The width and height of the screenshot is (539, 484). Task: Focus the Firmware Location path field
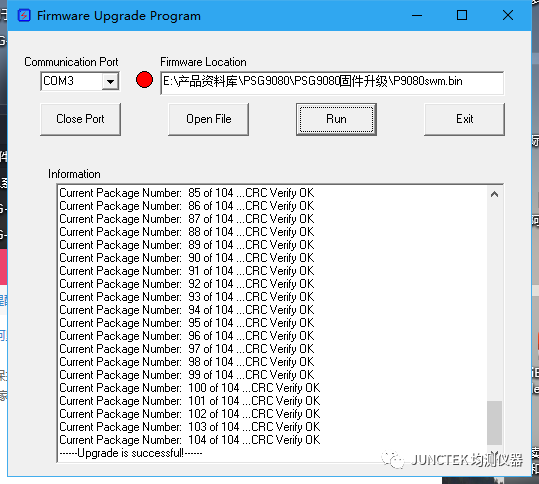(332, 82)
